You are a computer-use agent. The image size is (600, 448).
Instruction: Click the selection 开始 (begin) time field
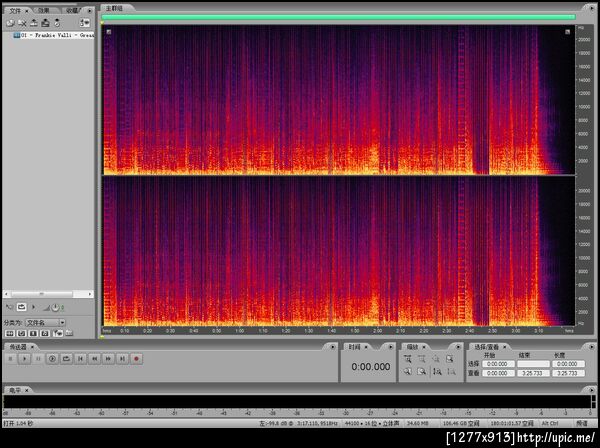tap(498, 364)
